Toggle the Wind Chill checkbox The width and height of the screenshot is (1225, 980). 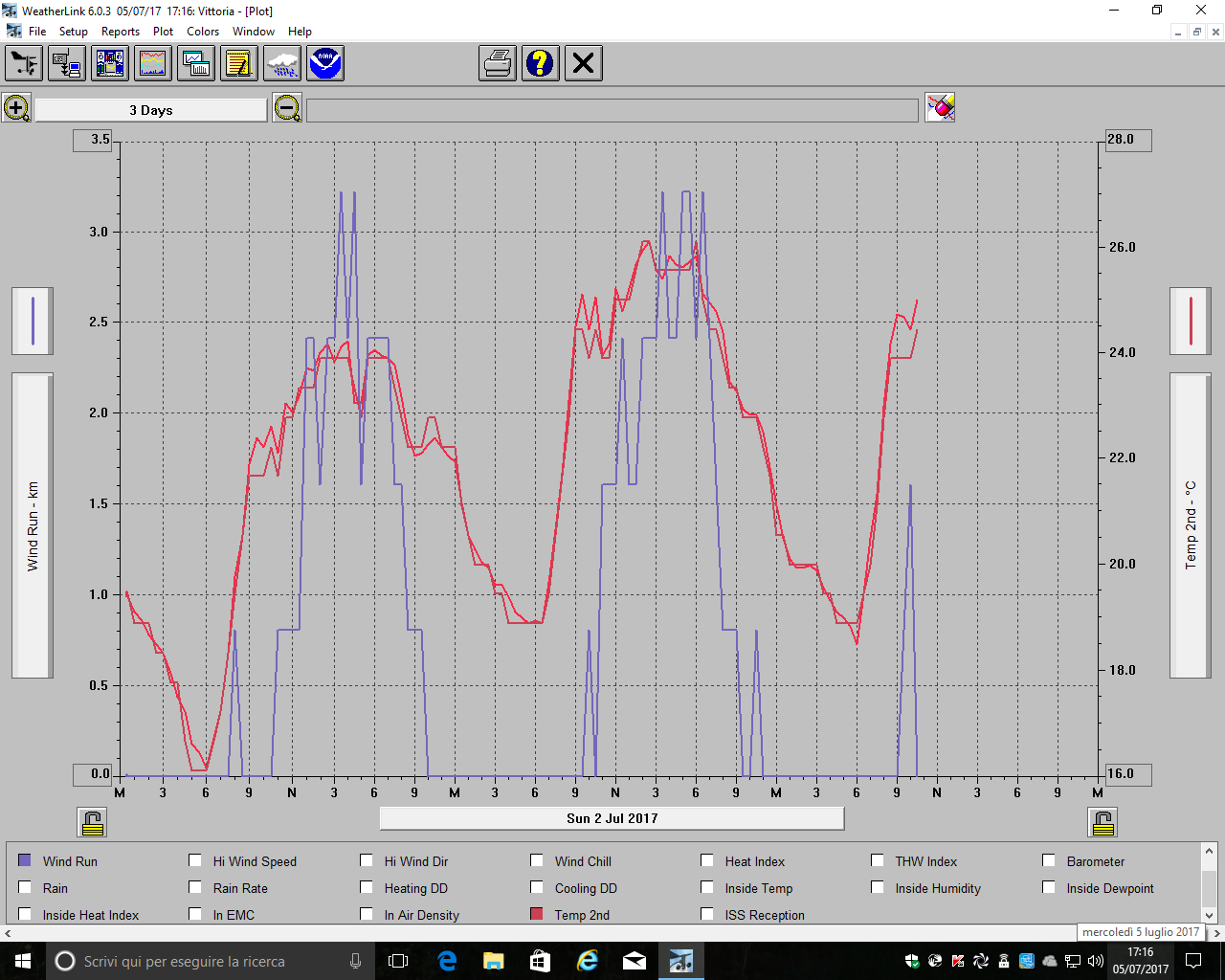point(537,860)
